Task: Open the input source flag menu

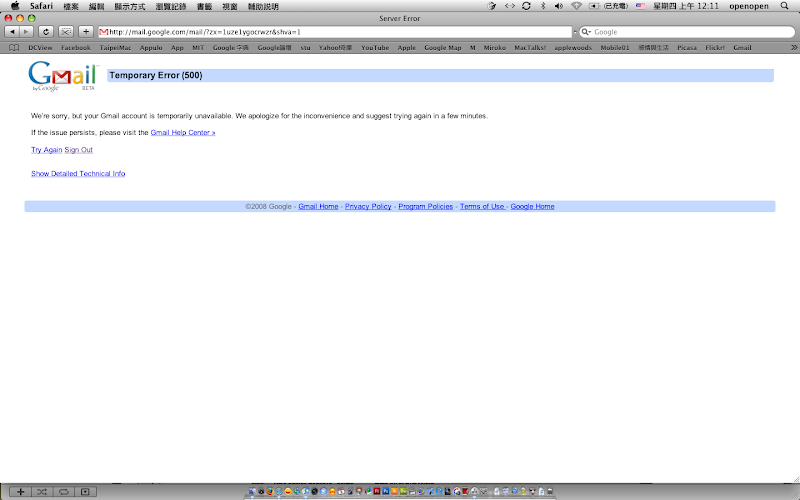Action: [x=640, y=6]
